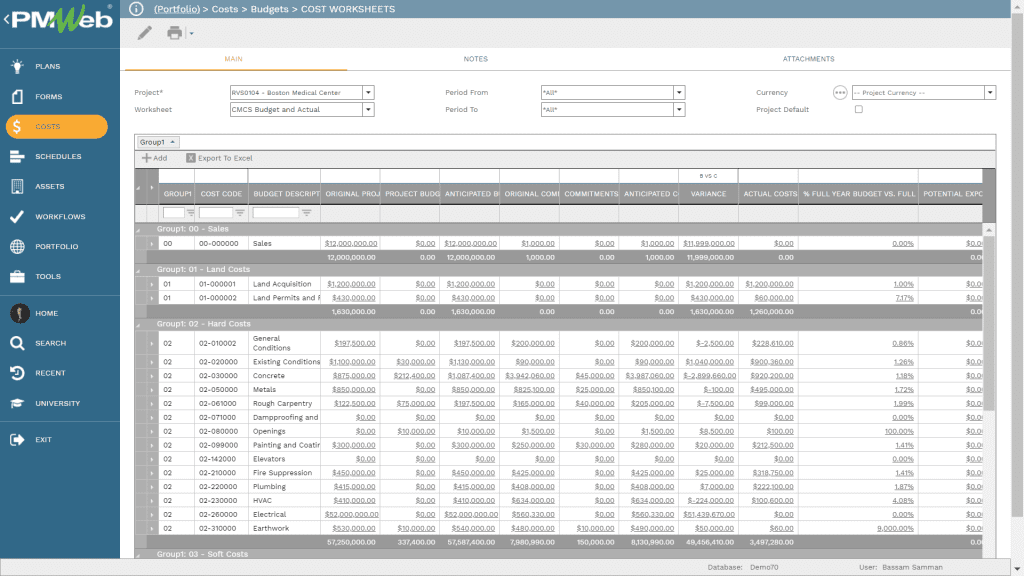This screenshot has width=1024, height=576.
Task: Click the PMWeb logo
Action: (62, 20)
